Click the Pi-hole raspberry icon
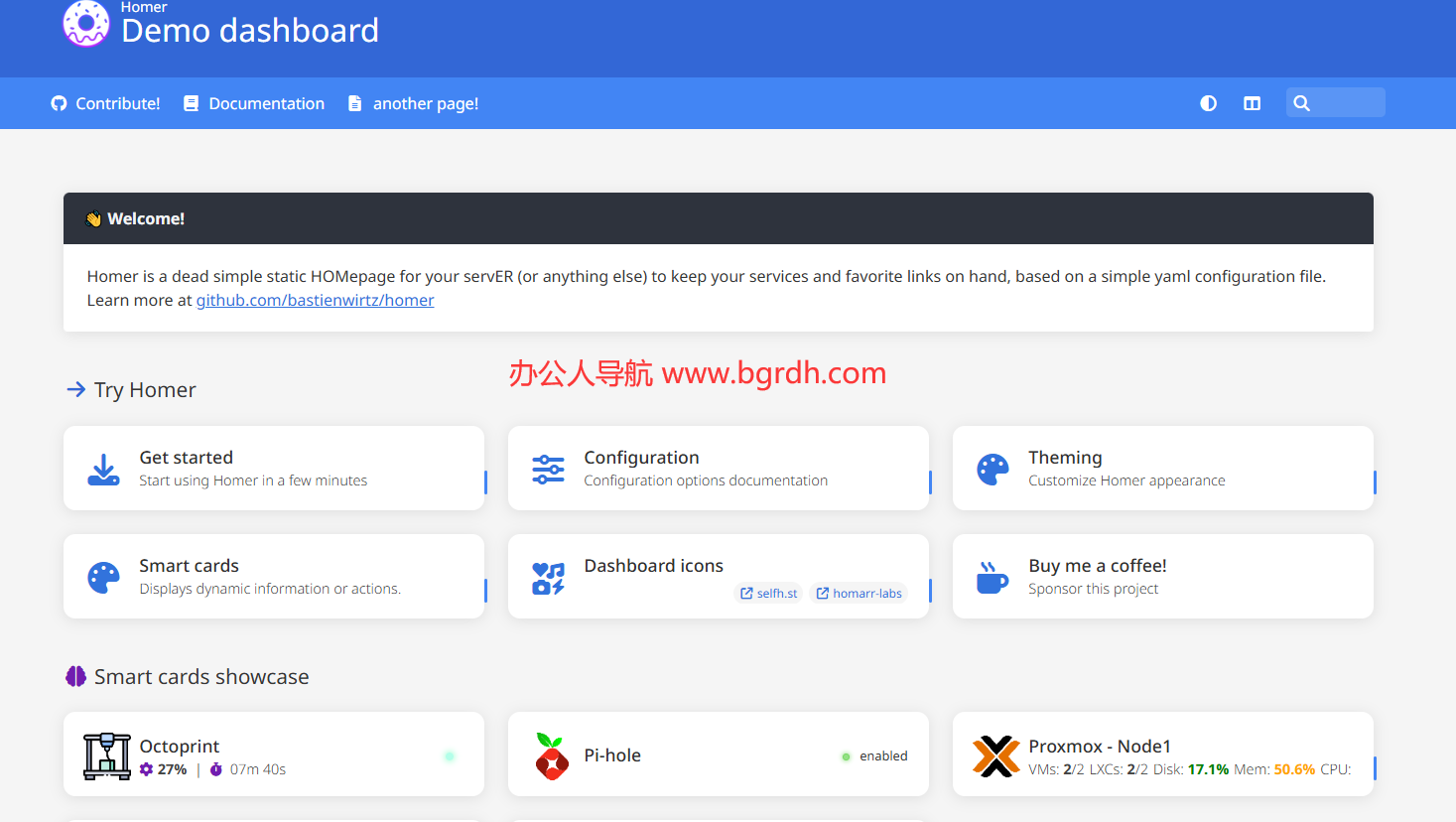 click(551, 755)
